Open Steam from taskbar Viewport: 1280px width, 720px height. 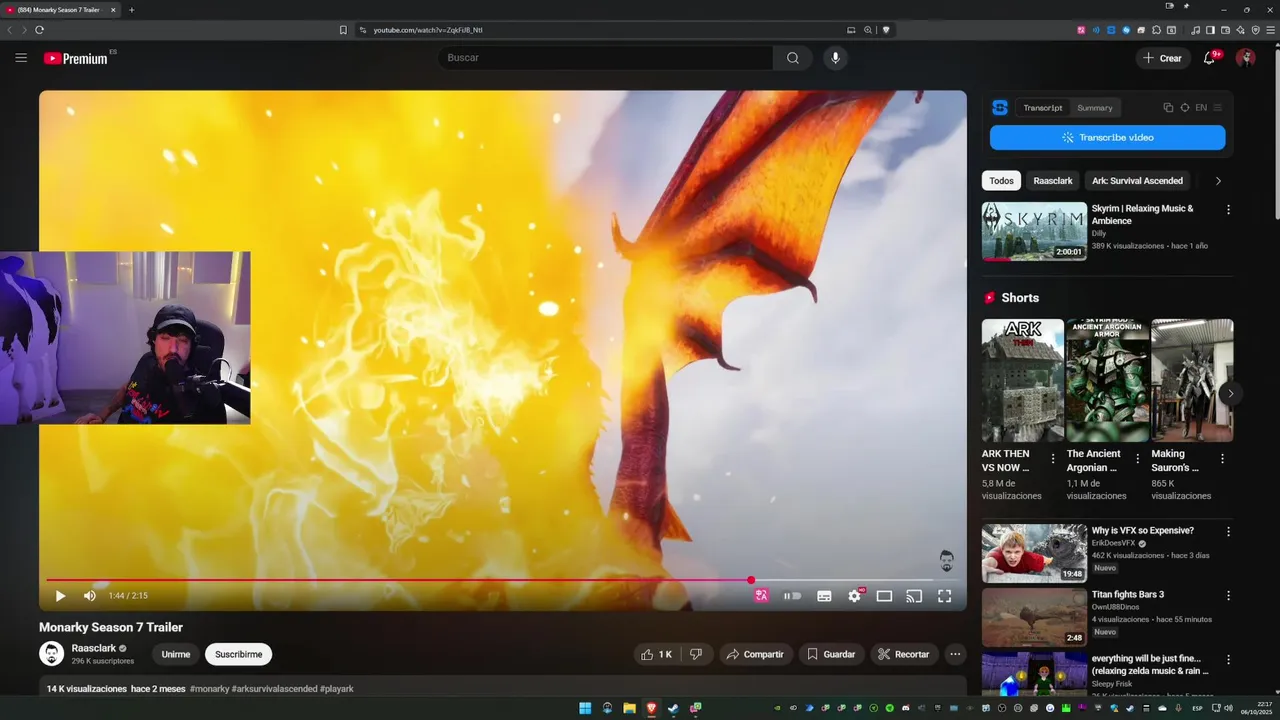tap(673, 708)
